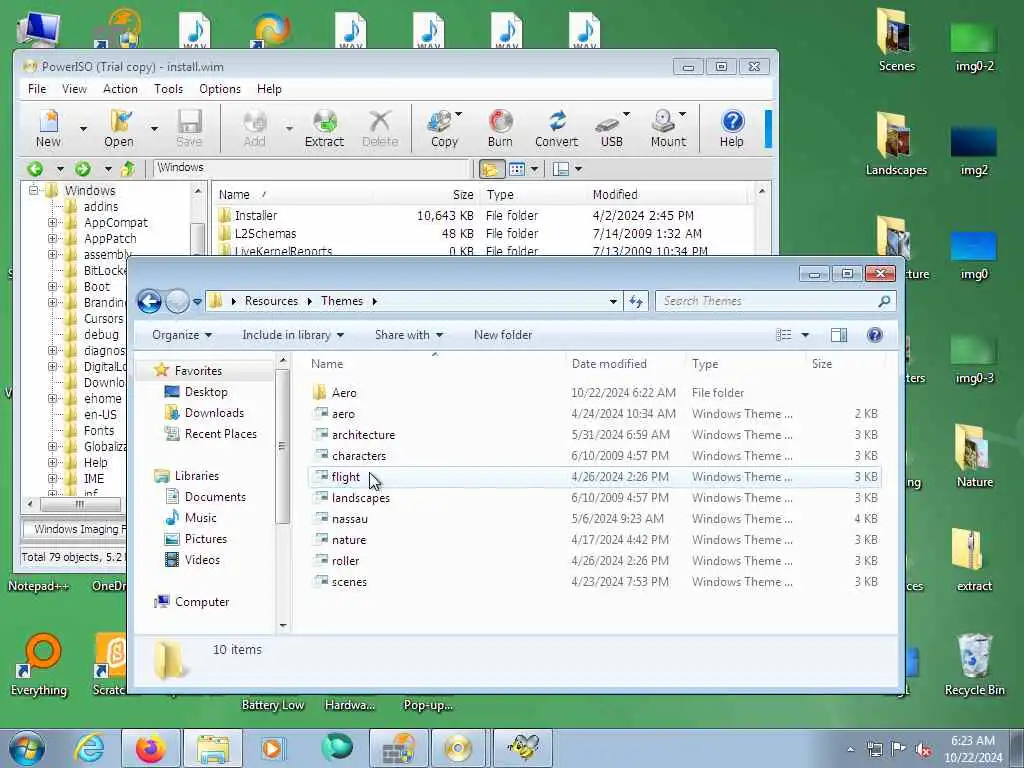
Task: Click the up-folder icon in PowerISO
Action: (128, 169)
